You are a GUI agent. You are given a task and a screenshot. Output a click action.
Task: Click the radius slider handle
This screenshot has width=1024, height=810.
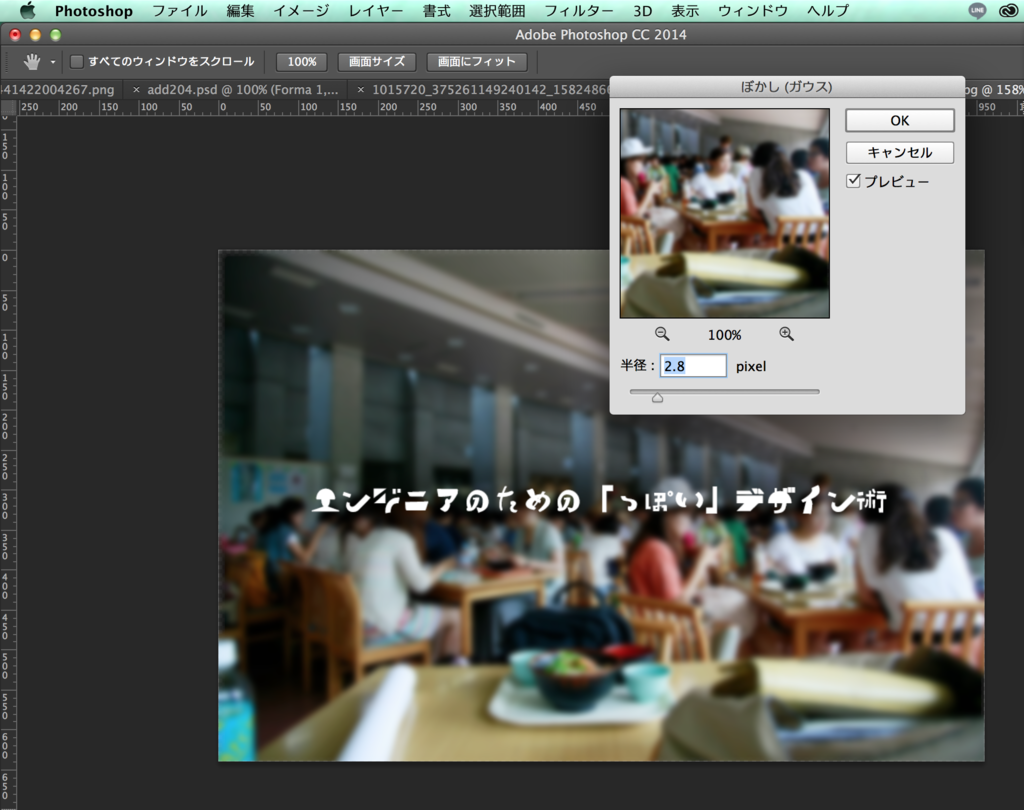coord(658,397)
